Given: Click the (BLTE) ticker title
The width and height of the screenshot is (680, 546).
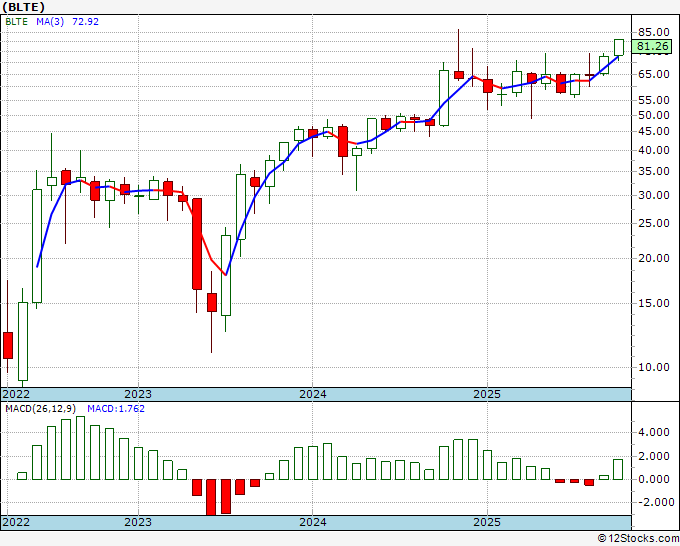Looking at the screenshot, I should click(23, 7).
